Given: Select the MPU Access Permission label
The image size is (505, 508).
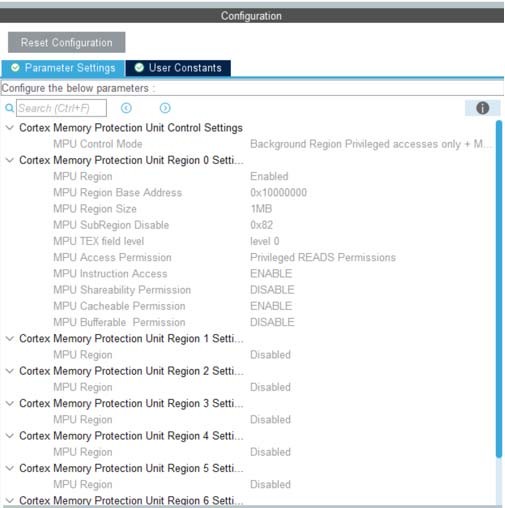Looking at the screenshot, I should click(x=112, y=257).
